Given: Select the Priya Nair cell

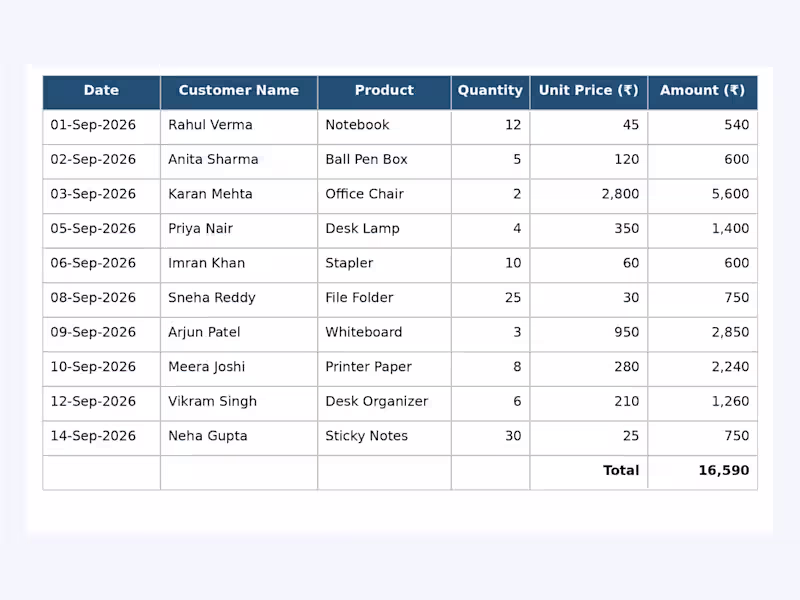Looking at the screenshot, I should pyautogui.click(x=239, y=231).
